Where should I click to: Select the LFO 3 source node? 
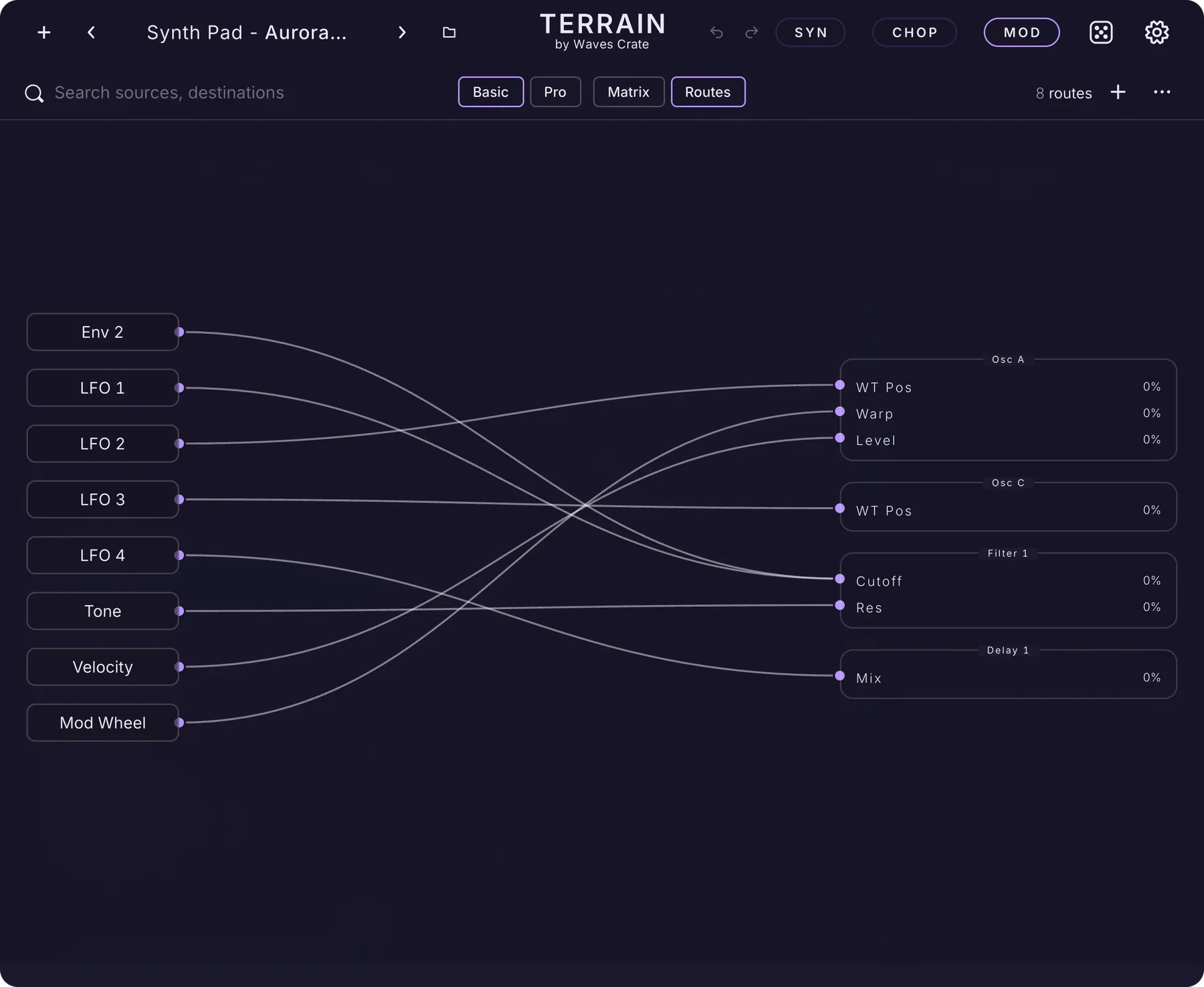tap(102, 499)
